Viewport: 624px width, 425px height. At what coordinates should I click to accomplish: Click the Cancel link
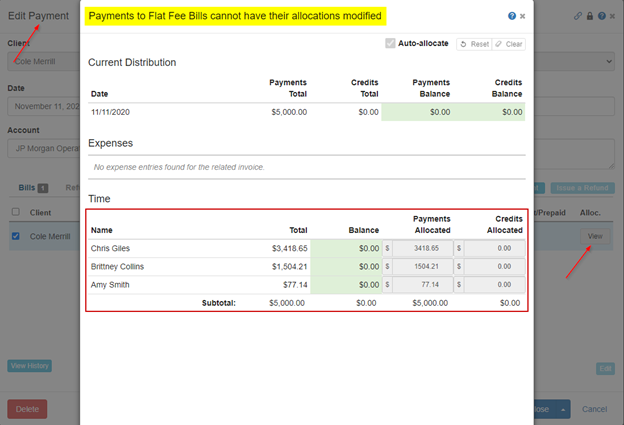(x=594, y=409)
